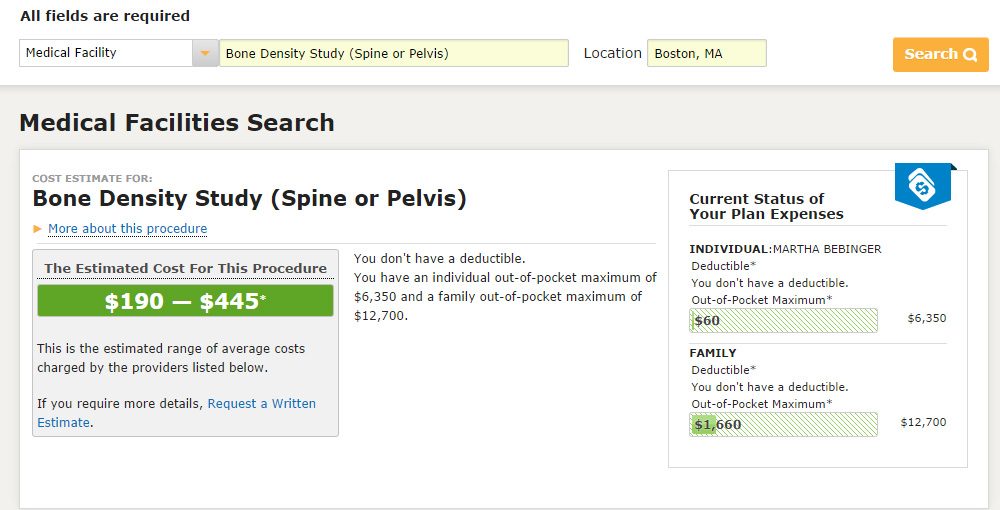Click the green $190 — $445 cost bar
1000x510 pixels.
(x=185, y=301)
